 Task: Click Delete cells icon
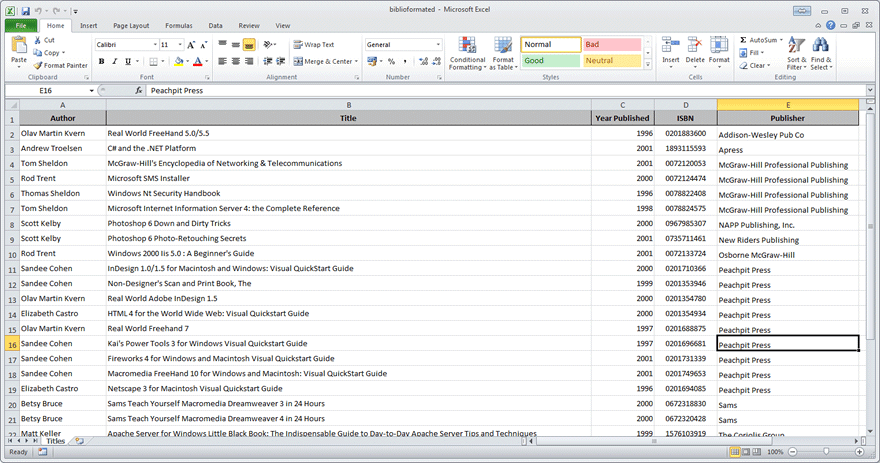point(695,45)
